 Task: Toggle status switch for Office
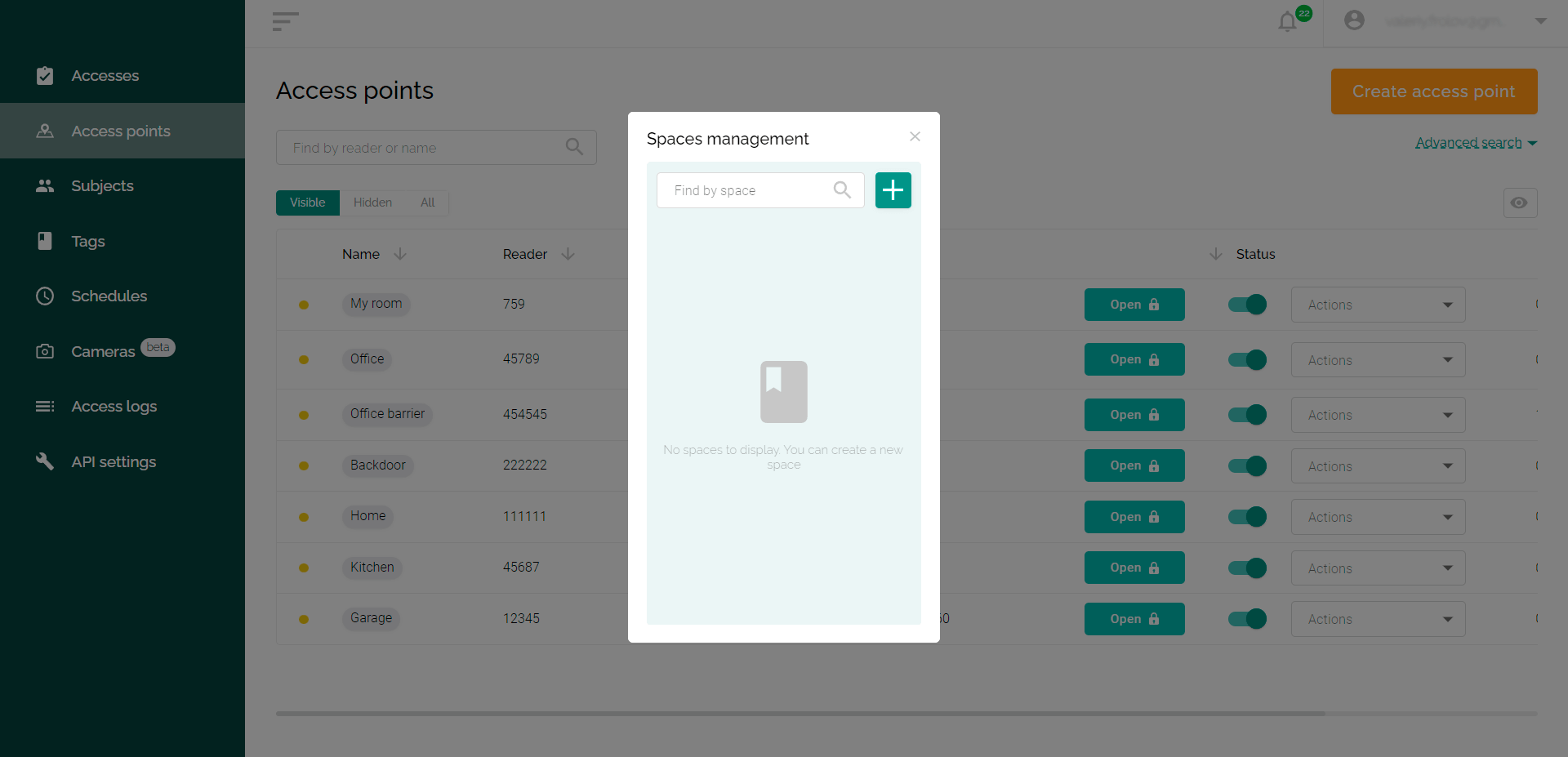pos(1247,359)
